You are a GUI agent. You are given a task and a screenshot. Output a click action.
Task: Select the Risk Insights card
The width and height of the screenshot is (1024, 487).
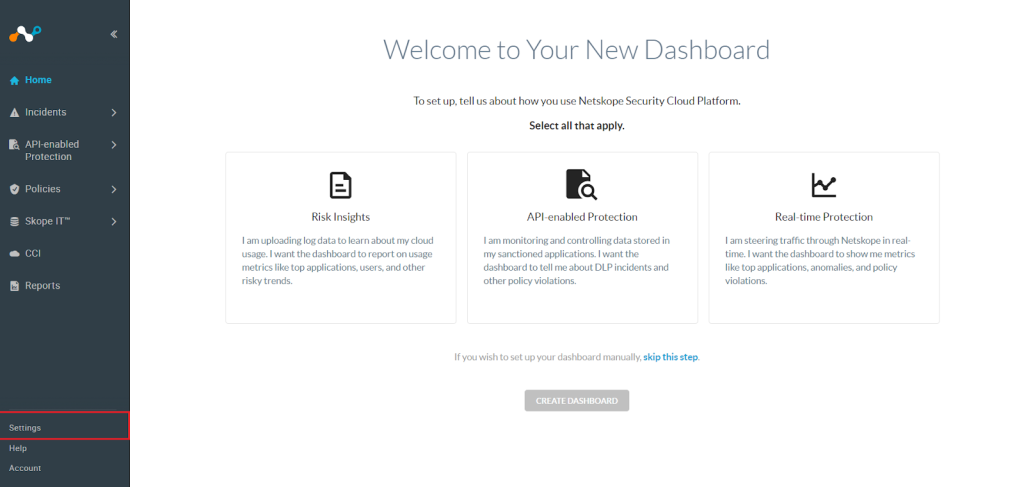click(340, 238)
